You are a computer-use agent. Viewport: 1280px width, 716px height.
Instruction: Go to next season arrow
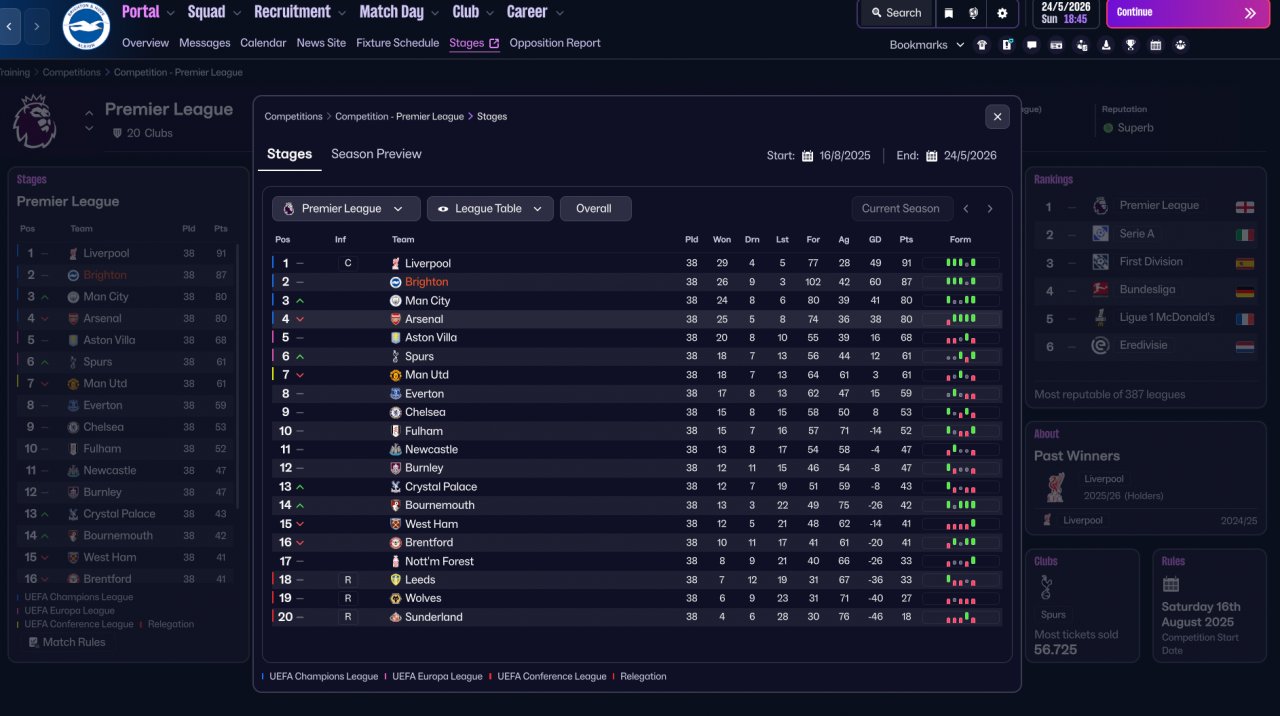990,209
